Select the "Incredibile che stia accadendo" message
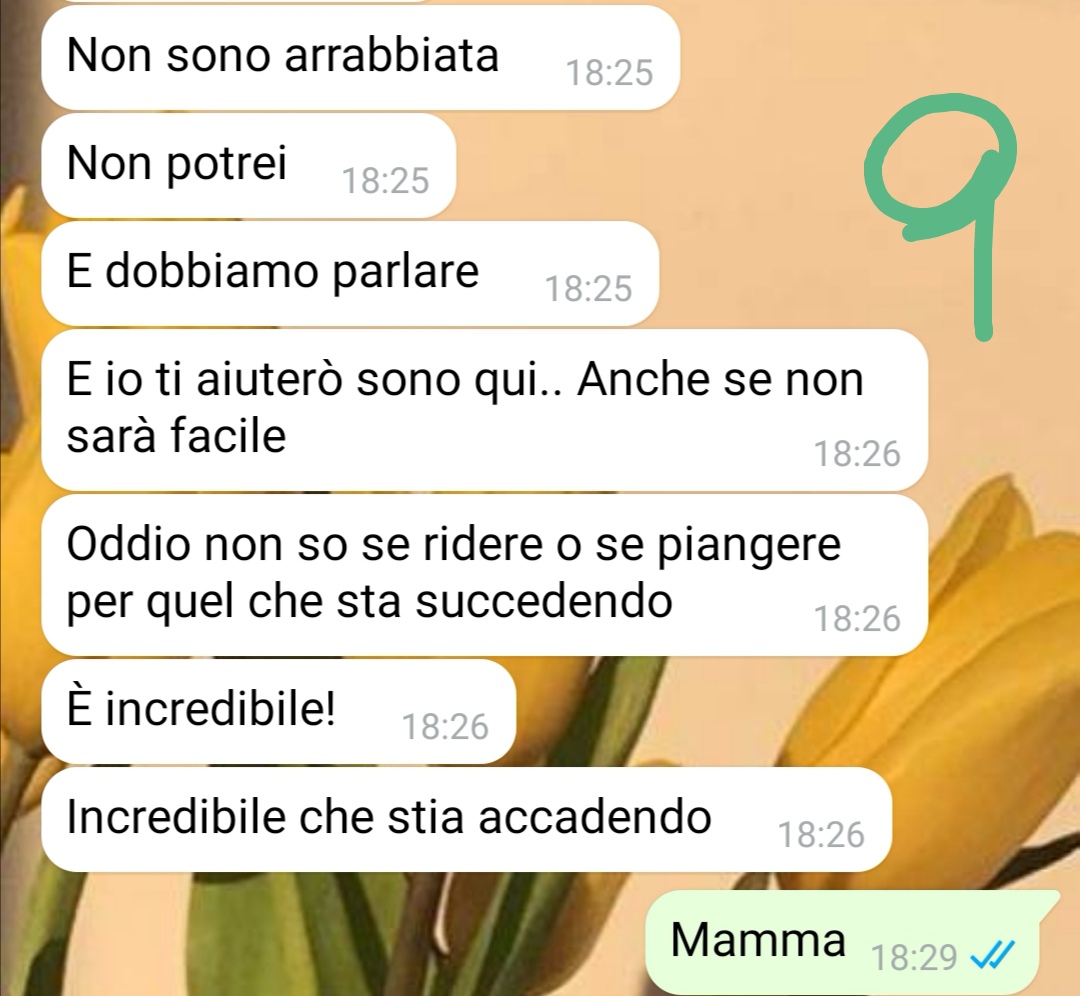This screenshot has width=1080, height=996. click(x=466, y=820)
